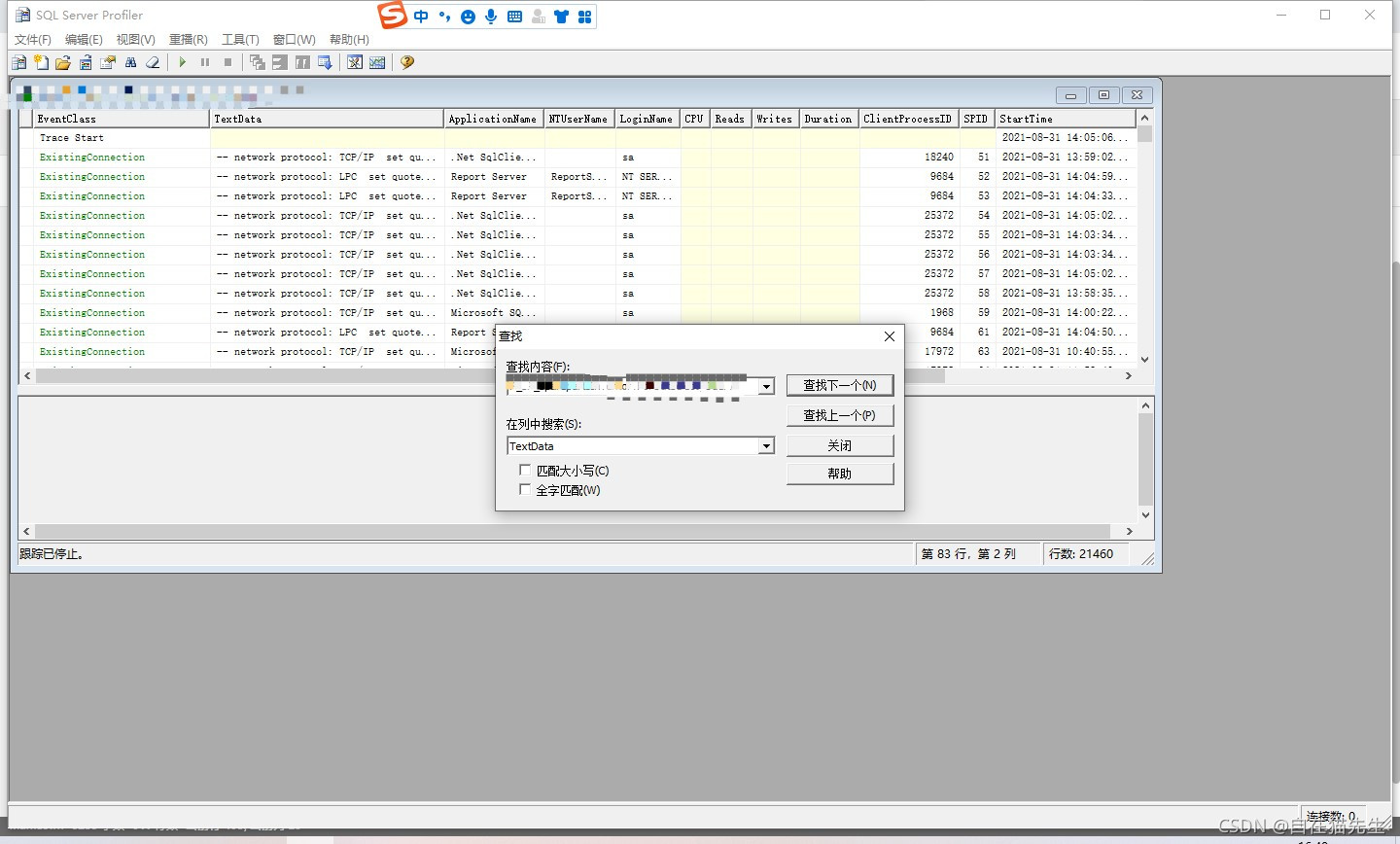Click the ApplicationName column header
1400x844 pixels.
[x=494, y=119]
